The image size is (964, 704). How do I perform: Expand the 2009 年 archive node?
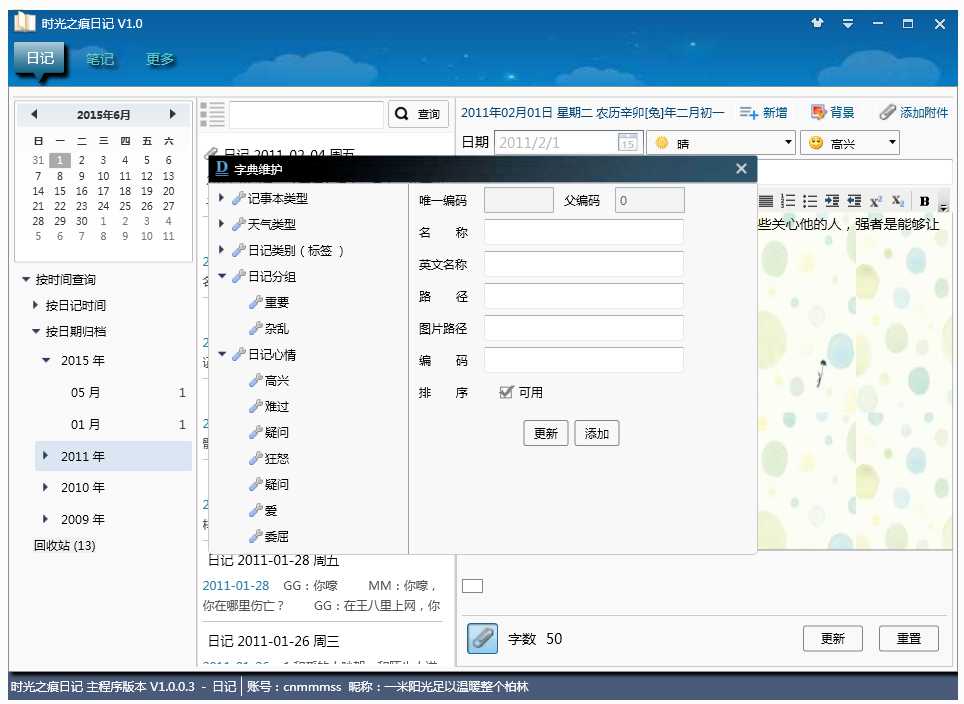click(x=45, y=519)
